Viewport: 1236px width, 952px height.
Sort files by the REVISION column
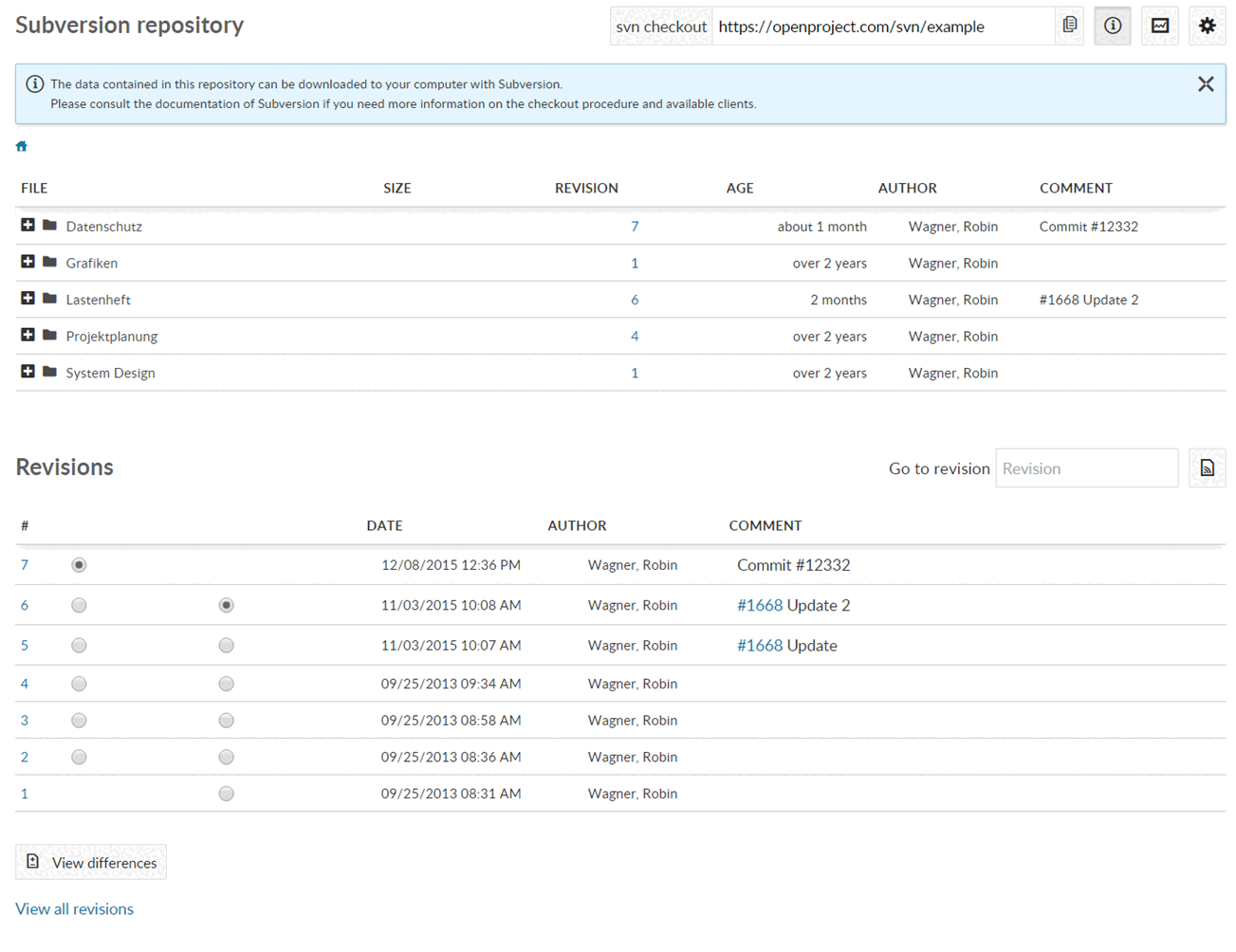586,188
